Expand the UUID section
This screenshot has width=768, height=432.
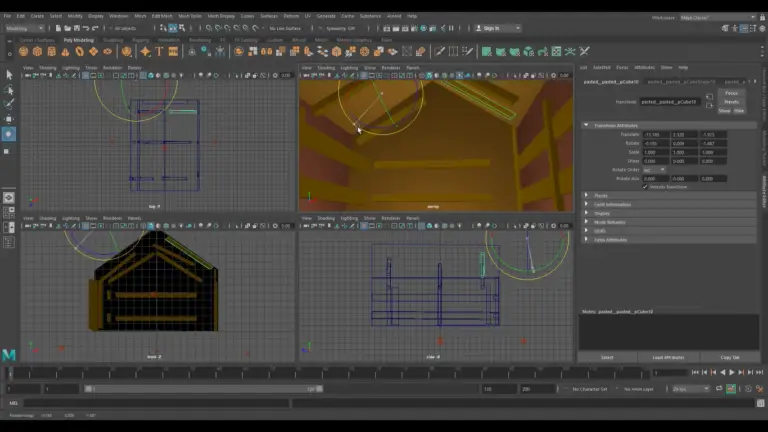pos(586,231)
